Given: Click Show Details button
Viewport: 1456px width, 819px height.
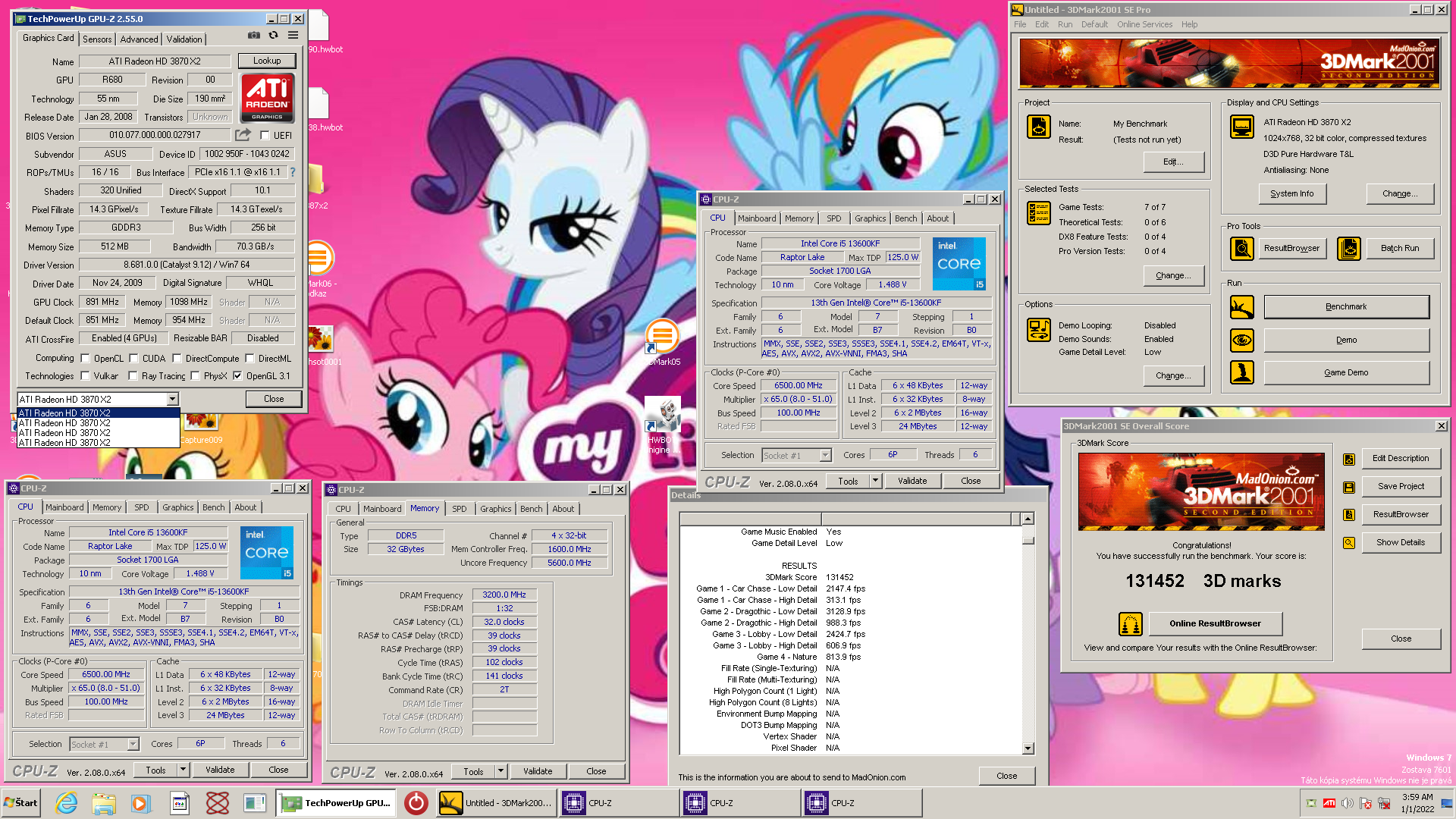Looking at the screenshot, I should pyautogui.click(x=1401, y=542).
